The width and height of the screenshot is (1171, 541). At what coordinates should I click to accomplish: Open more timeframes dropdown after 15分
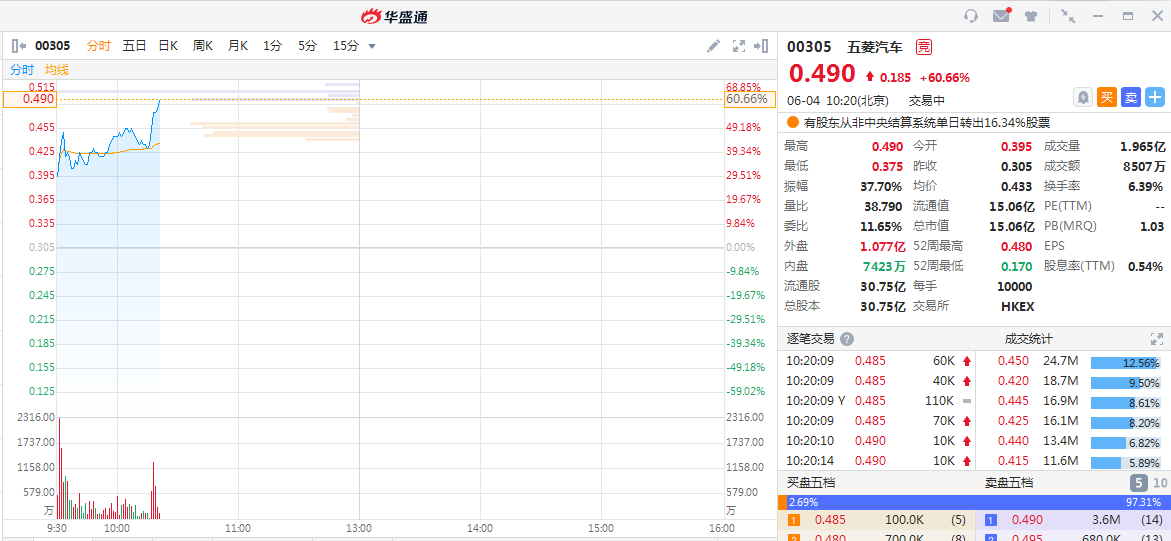coord(372,46)
